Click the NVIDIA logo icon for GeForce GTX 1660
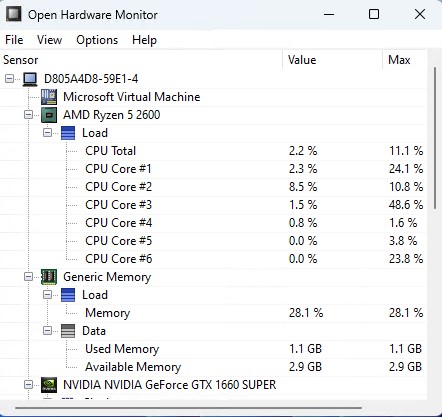The width and height of the screenshot is (442, 417). coord(49,385)
